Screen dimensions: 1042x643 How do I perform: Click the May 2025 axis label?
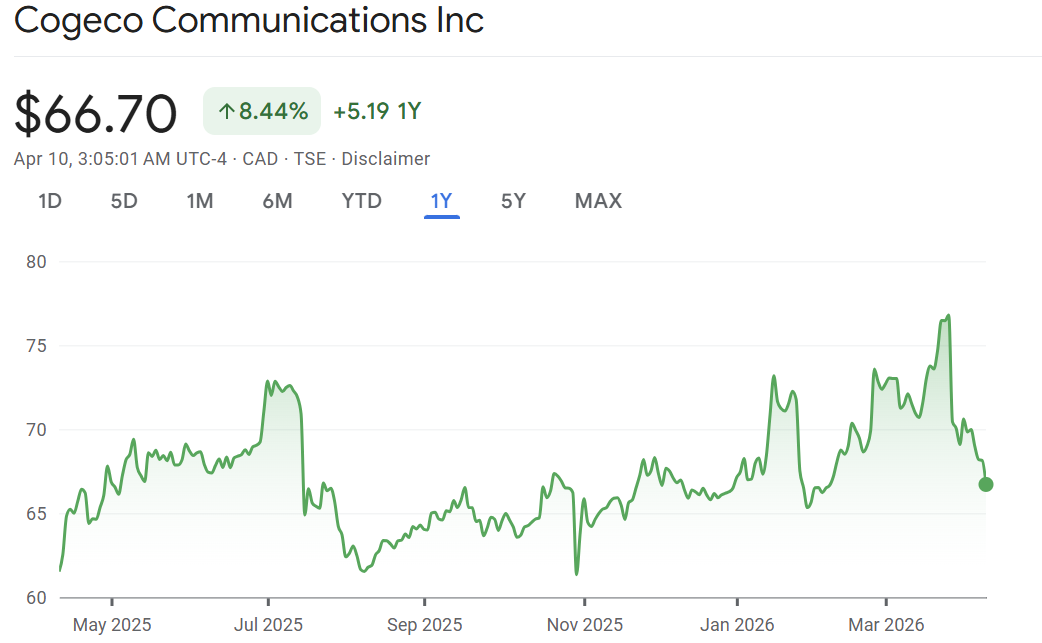(112, 625)
